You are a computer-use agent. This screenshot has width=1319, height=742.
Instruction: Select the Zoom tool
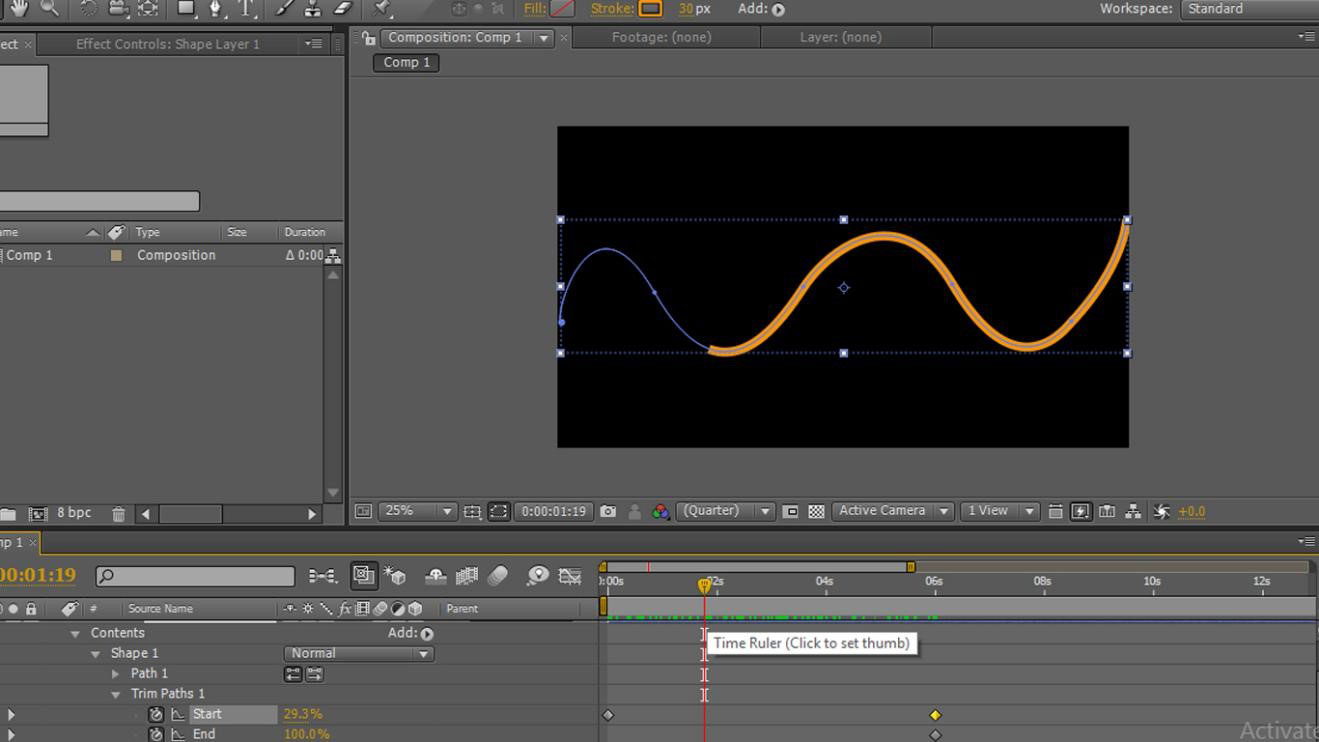[48, 10]
